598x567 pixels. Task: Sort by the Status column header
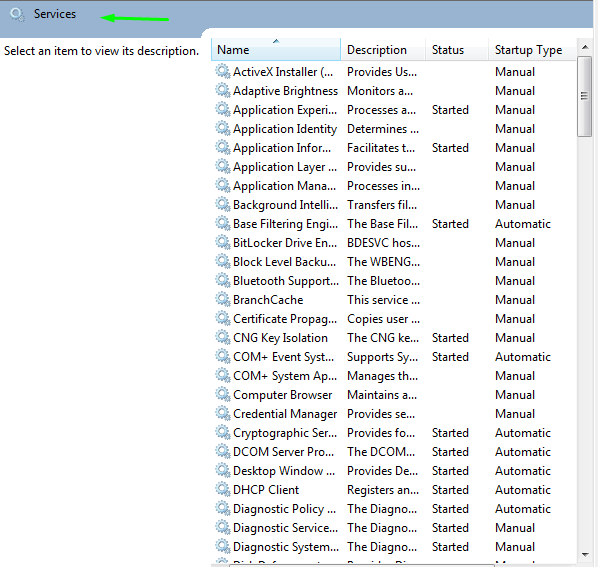pyautogui.click(x=457, y=50)
